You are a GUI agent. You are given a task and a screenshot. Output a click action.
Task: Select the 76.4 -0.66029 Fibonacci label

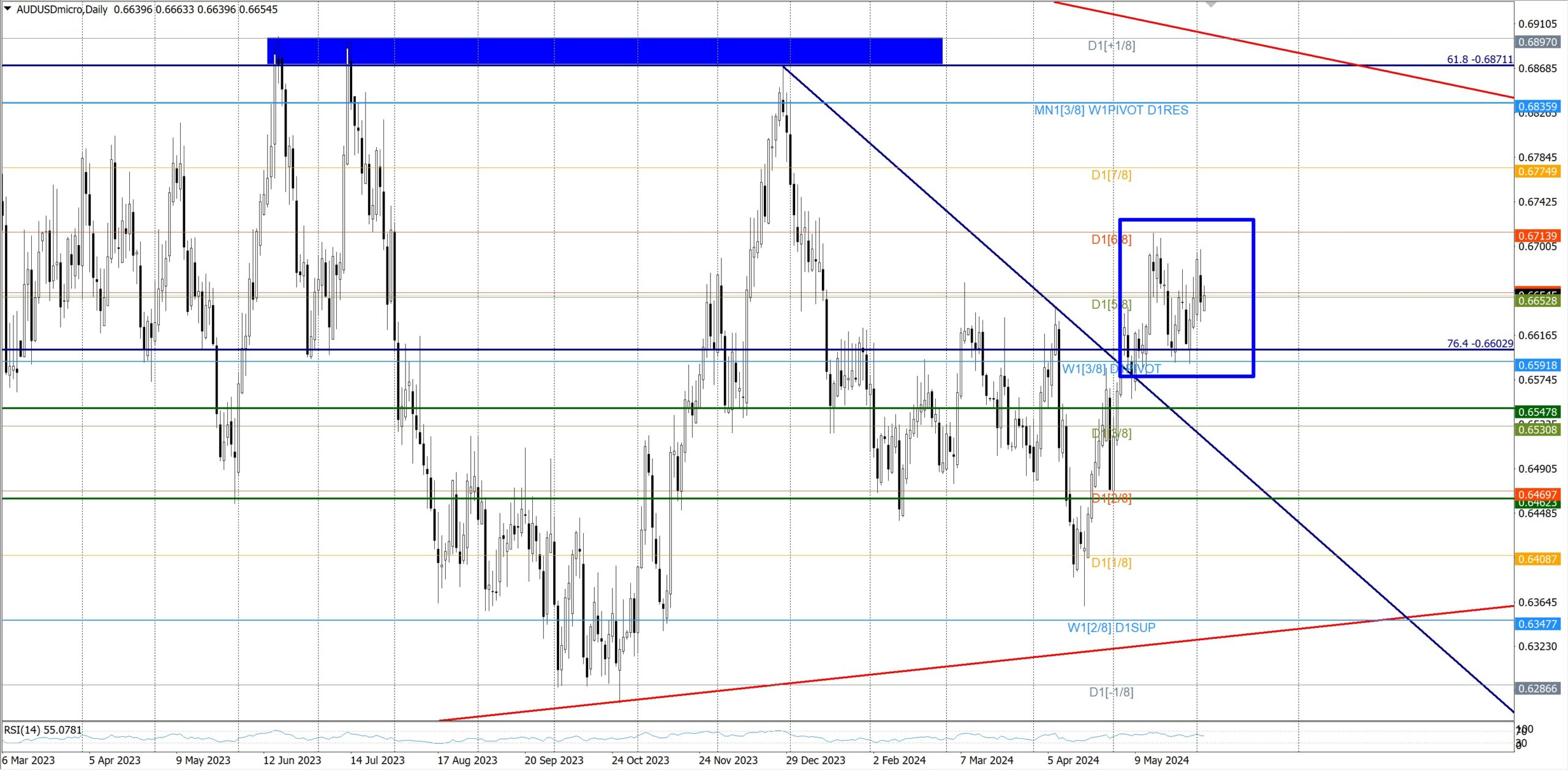point(1479,344)
